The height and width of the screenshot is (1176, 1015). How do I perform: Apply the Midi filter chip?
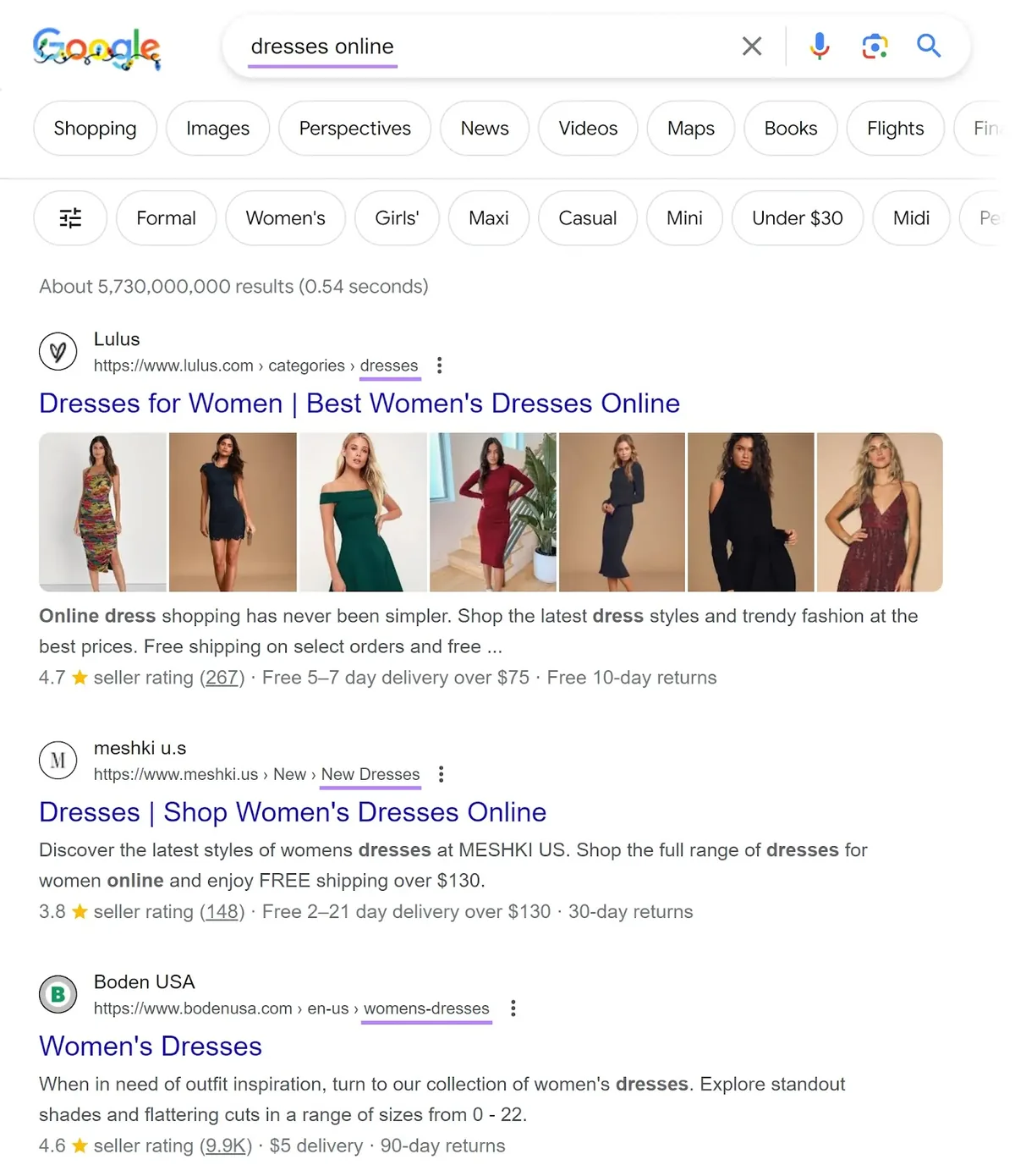911,218
